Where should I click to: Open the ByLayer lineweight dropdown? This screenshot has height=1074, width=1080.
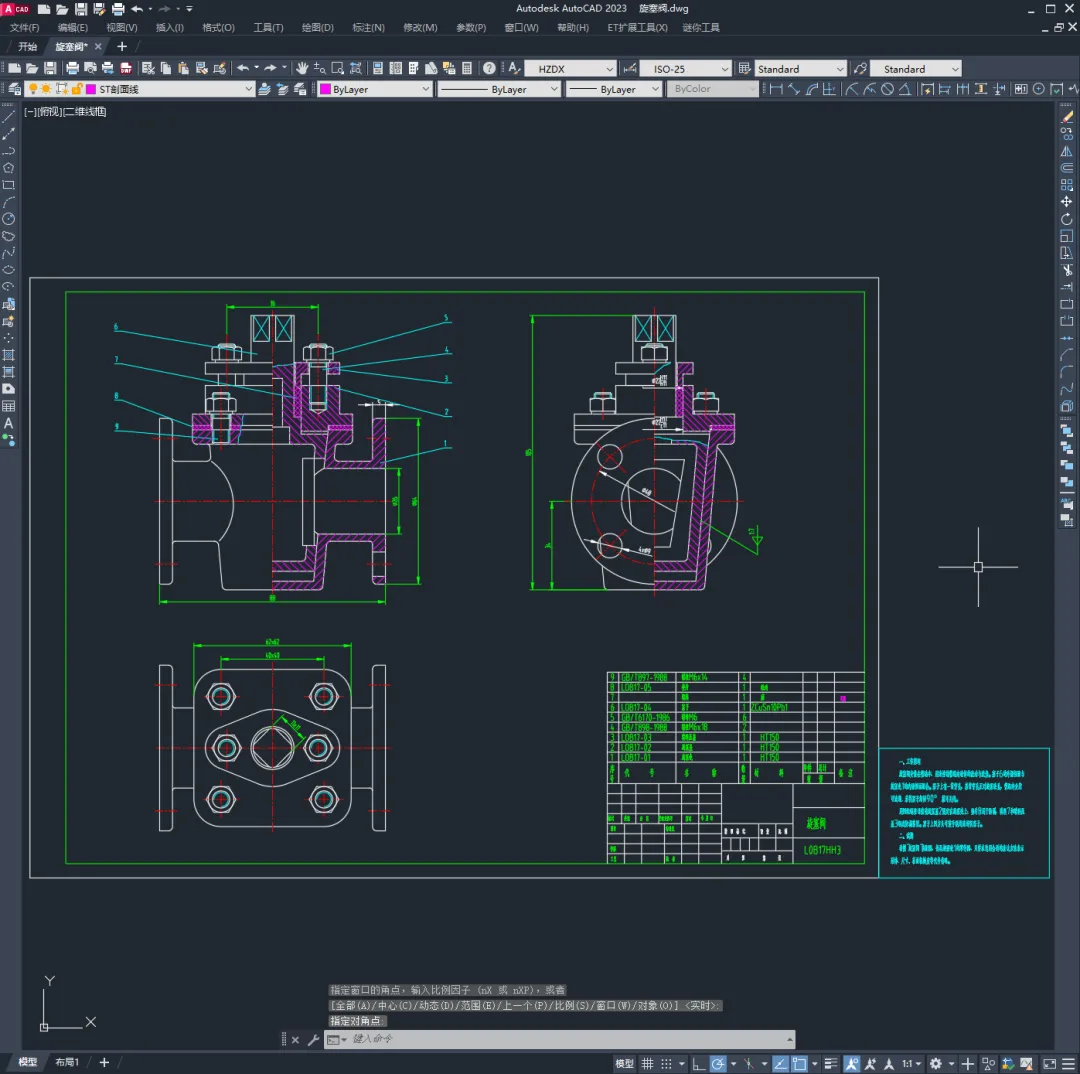[x=614, y=89]
